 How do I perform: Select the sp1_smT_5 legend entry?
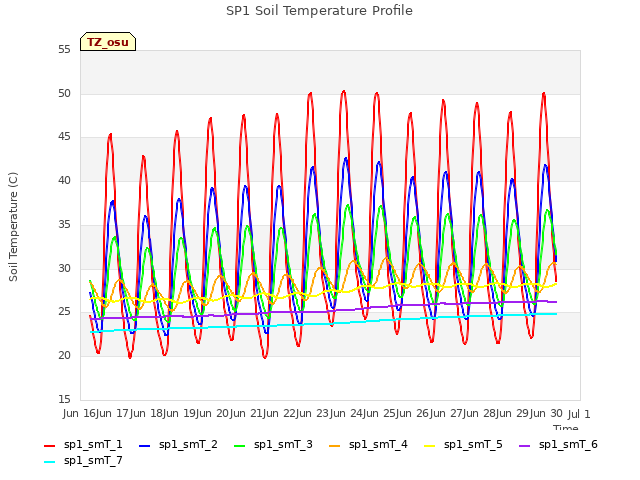click(x=463, y=444)
